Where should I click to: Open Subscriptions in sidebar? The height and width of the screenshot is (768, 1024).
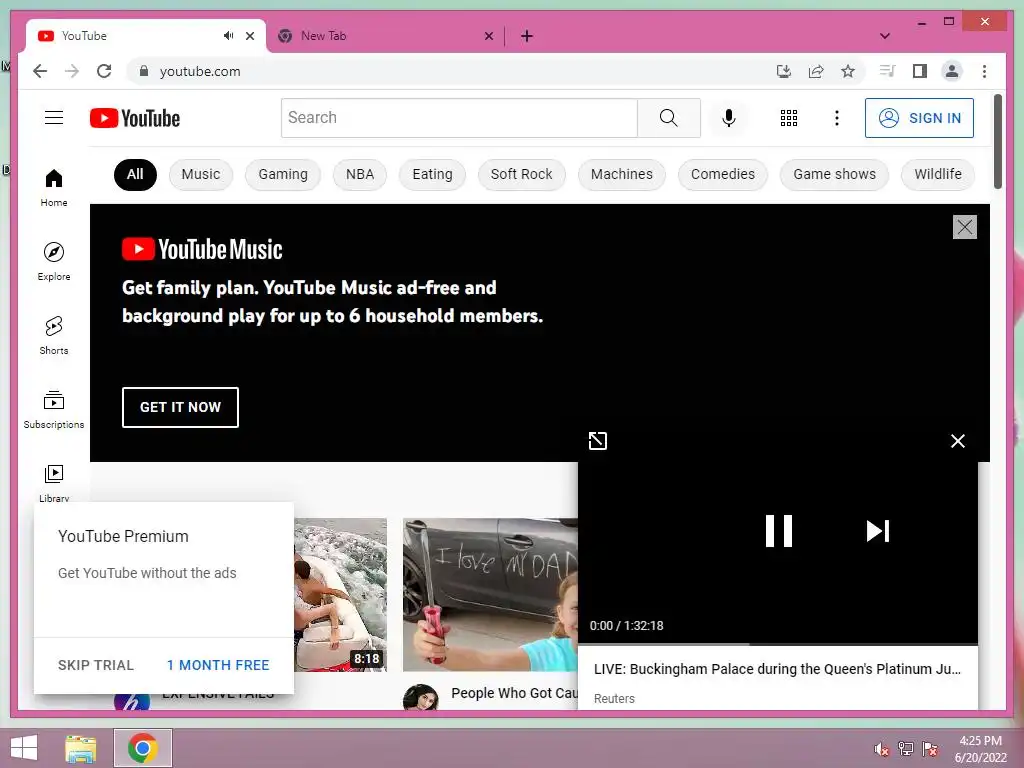[54, 410]
